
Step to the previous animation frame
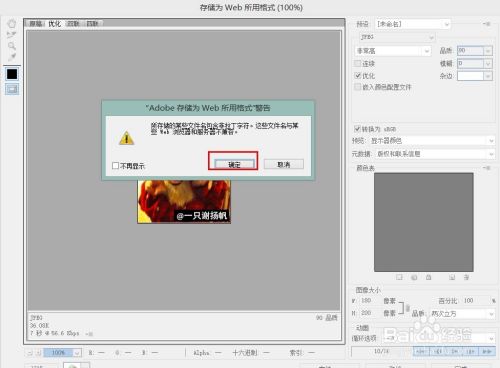(438, 351)
